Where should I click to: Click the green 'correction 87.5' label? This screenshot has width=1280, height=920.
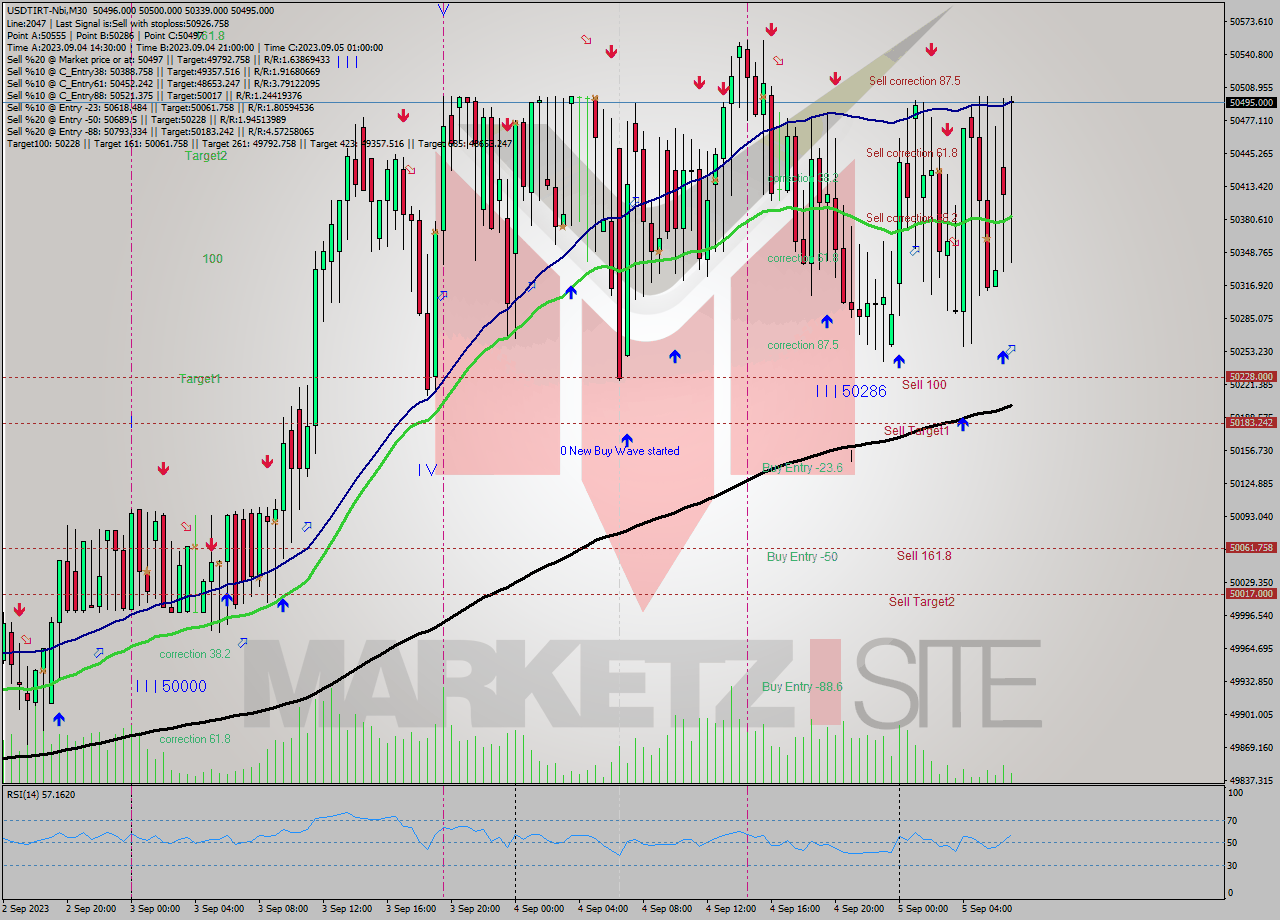pyautogui.click(x=803, y=346)
